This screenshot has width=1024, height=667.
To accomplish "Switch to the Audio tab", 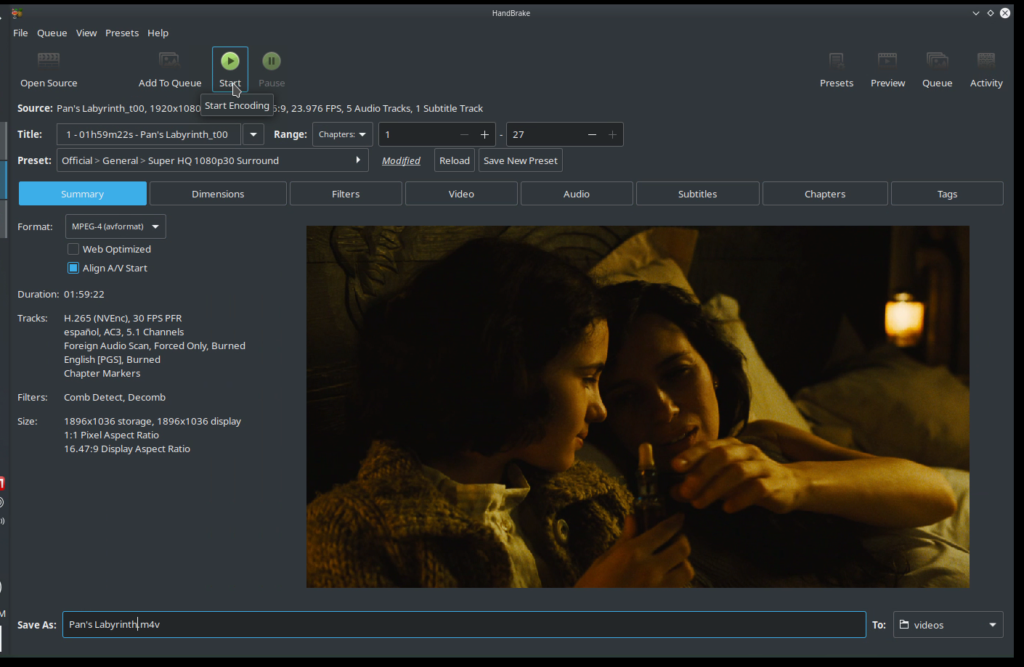I will pyautogui.click(x=576, y=194).
